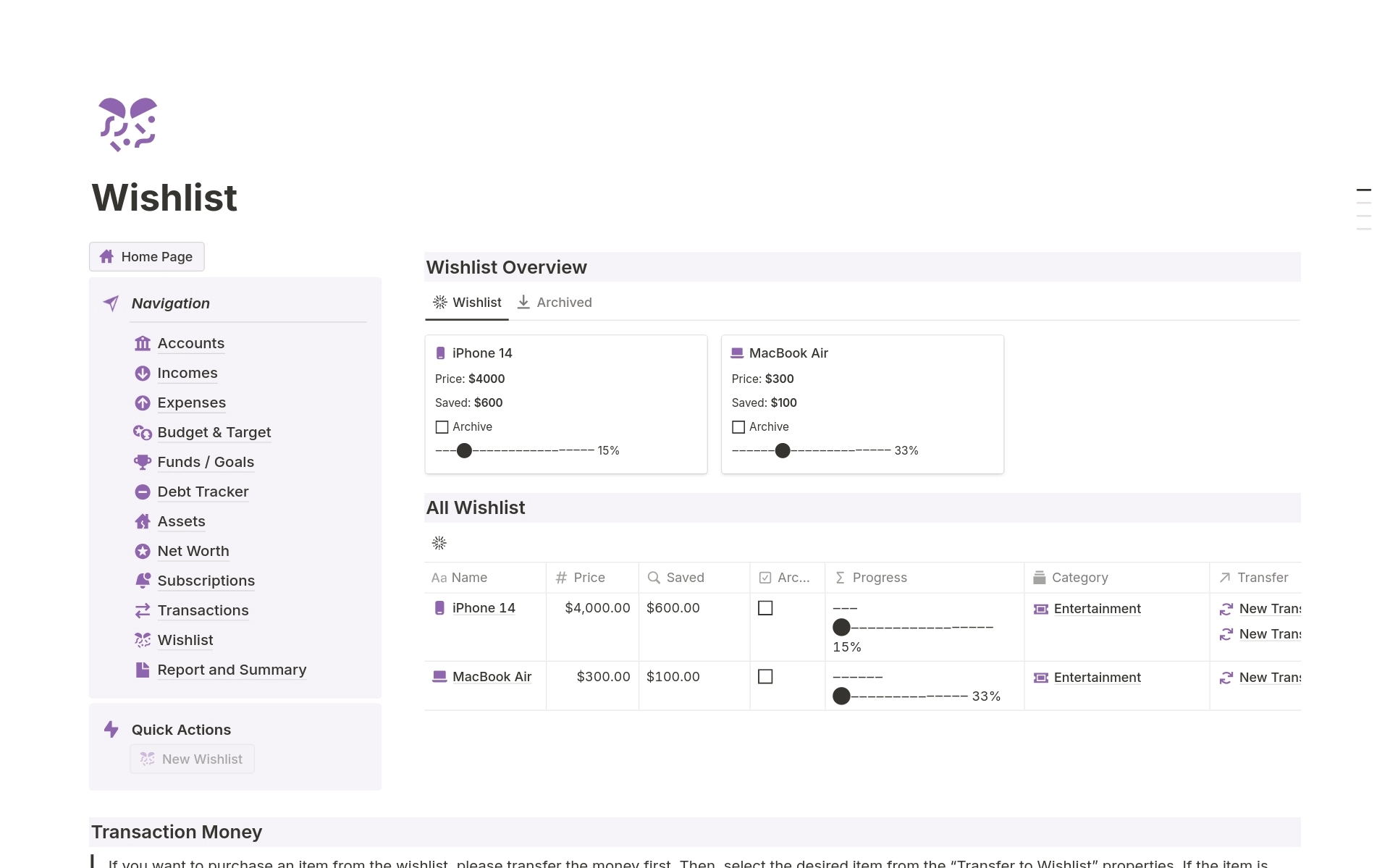Open the Transfer column header menu
This screenshot has height=868, width=1390.
[1255, 578]
